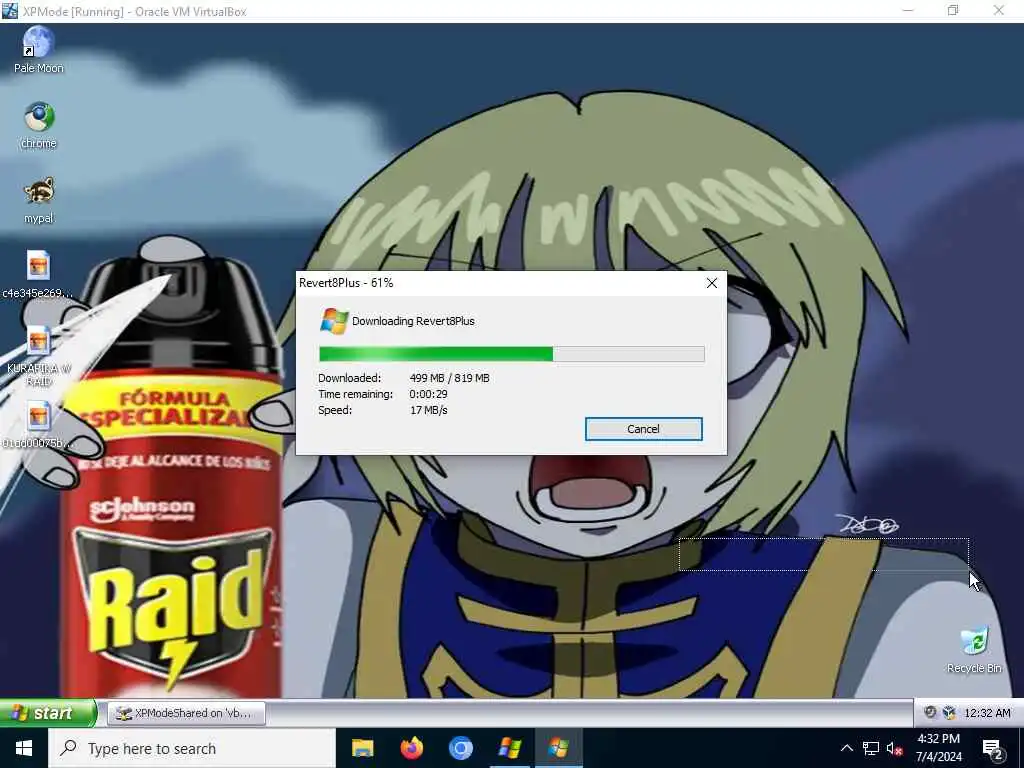
Task: Open the first XP-flag taskbar app
Action: tap(509, 748)
